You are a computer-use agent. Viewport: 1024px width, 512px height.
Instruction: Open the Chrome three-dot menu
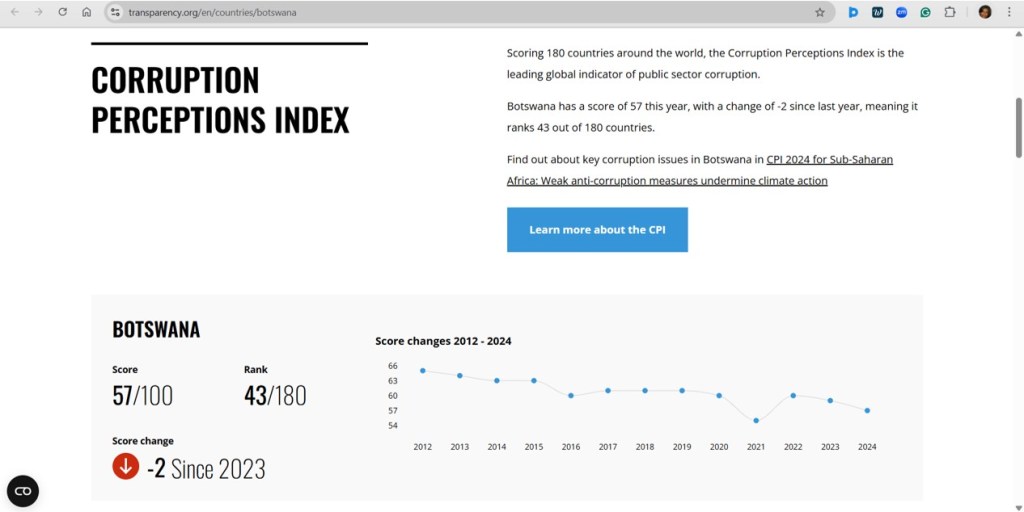(1009, 12)
